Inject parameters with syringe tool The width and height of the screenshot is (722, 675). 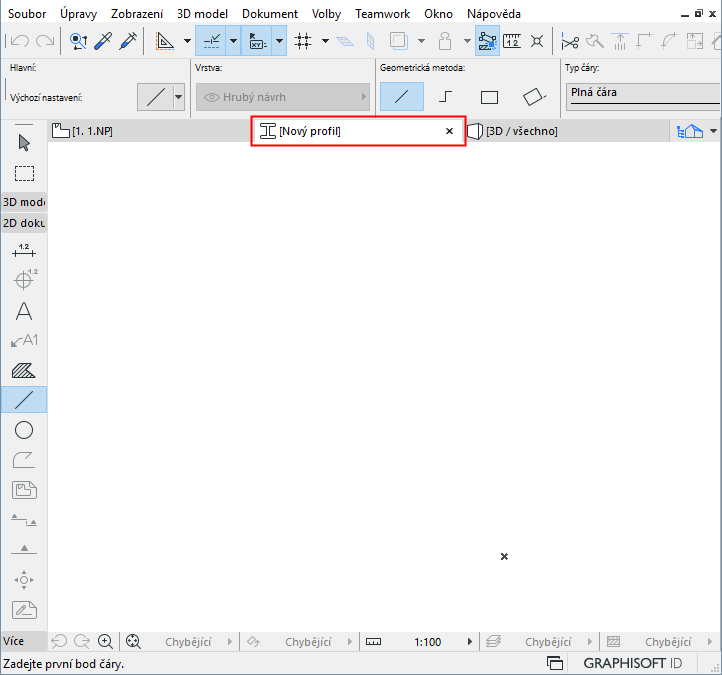click(128, 41)
